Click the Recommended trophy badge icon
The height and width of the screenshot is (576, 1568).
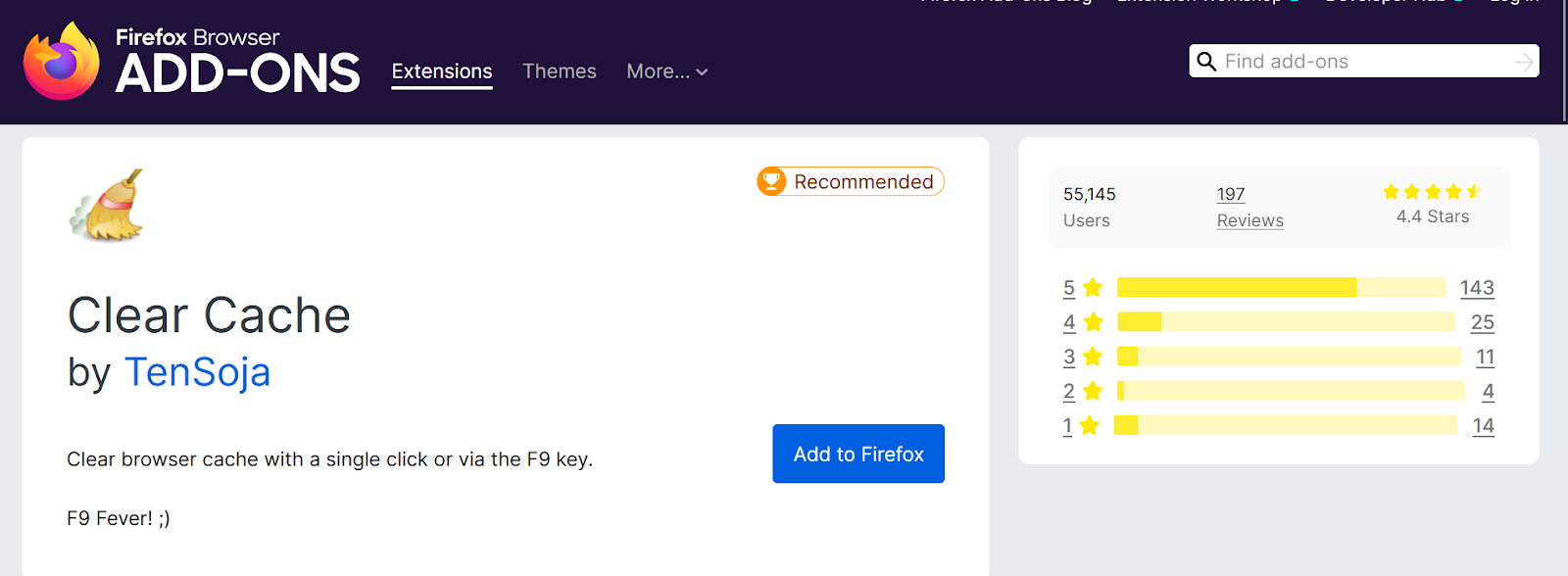click(772, 181)
